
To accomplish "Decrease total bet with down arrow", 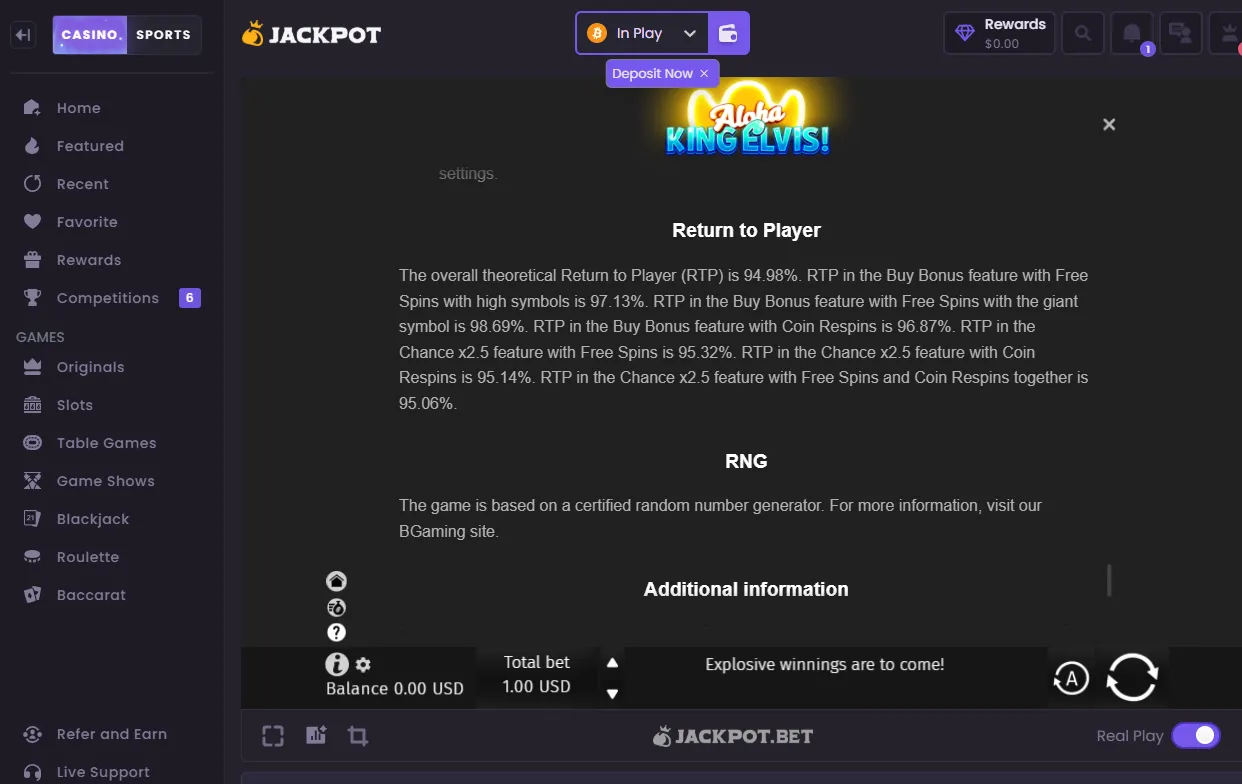I will (x=613, y=694).
